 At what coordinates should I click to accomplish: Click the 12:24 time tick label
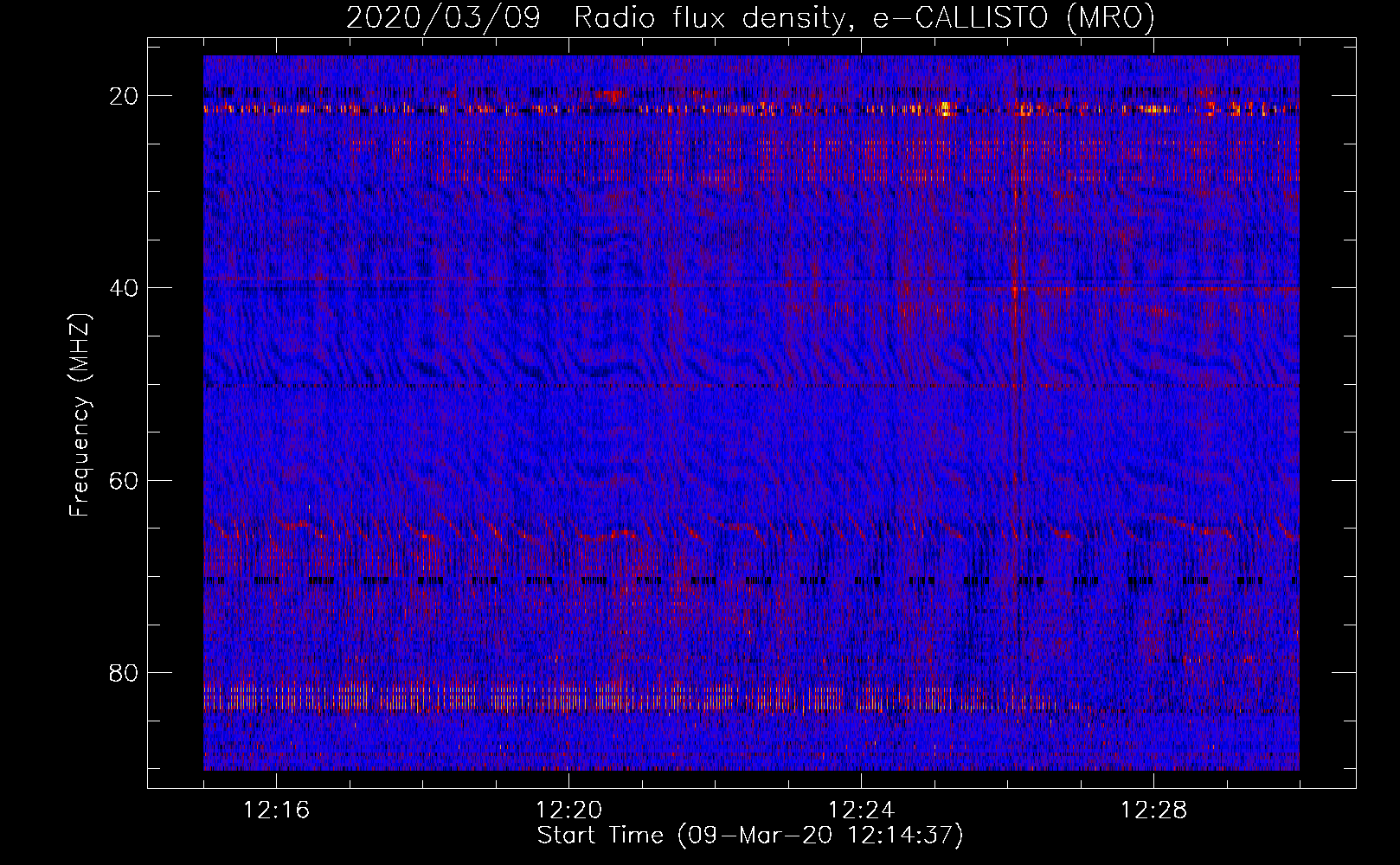coord(862,811)
